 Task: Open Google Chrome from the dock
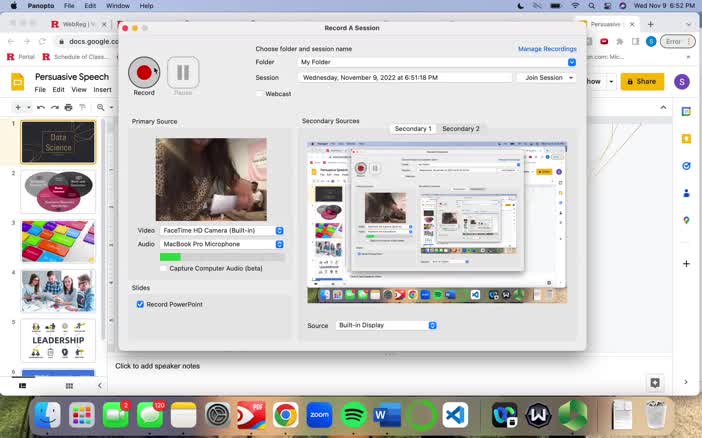coord(285,414)
